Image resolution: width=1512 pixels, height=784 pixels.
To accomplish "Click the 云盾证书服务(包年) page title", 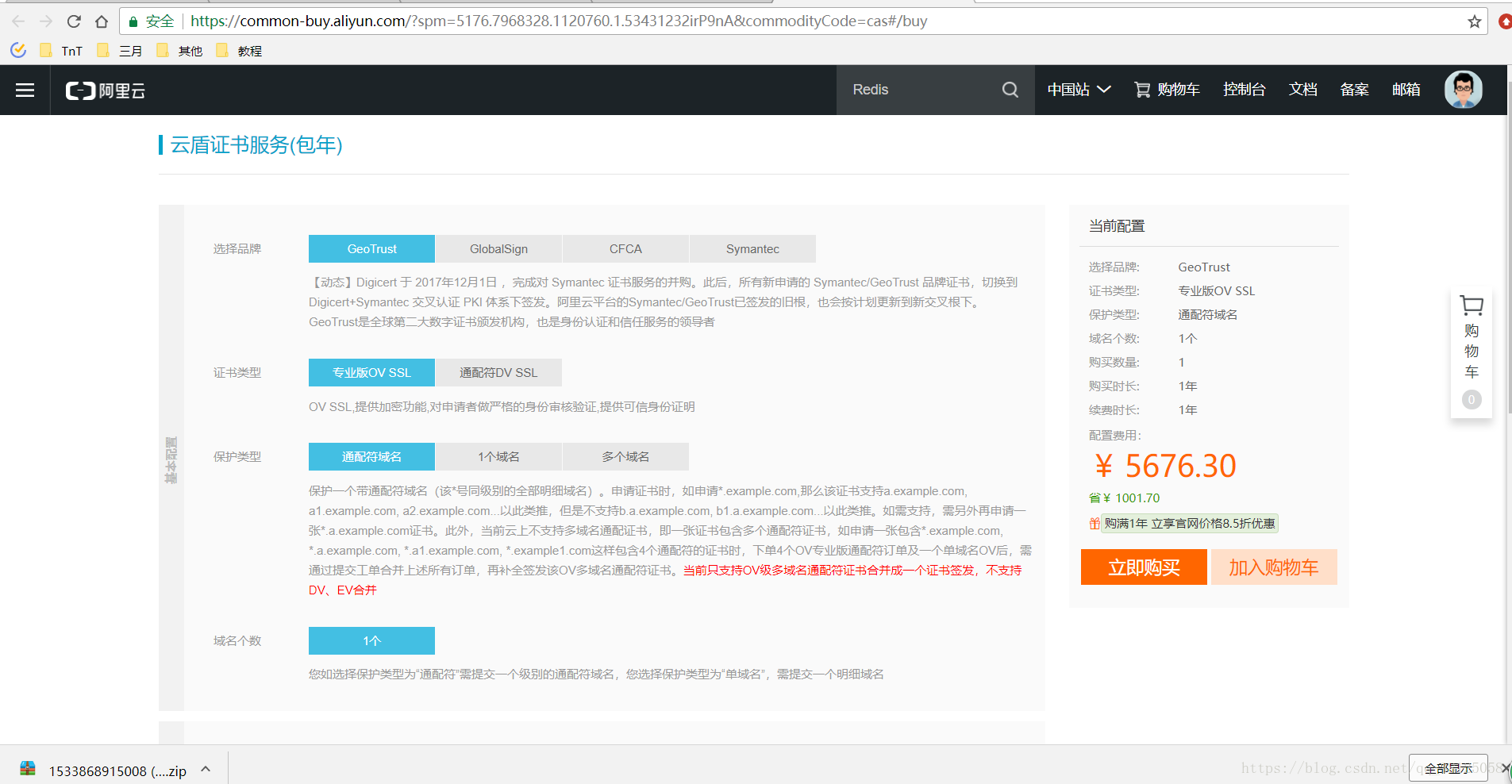I will click(x=256, y=144).
